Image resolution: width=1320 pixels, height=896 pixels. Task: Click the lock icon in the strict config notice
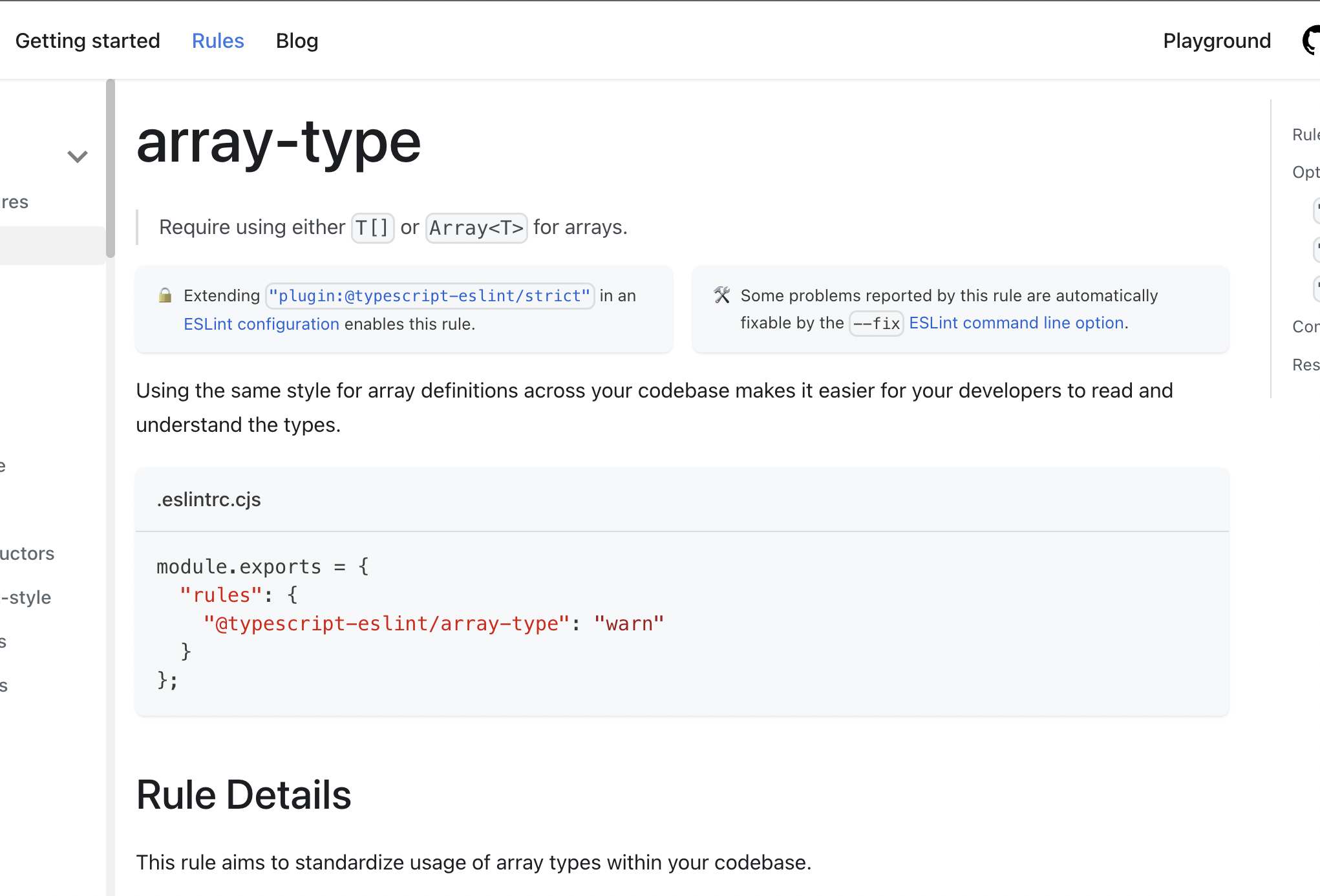[165, 295]
